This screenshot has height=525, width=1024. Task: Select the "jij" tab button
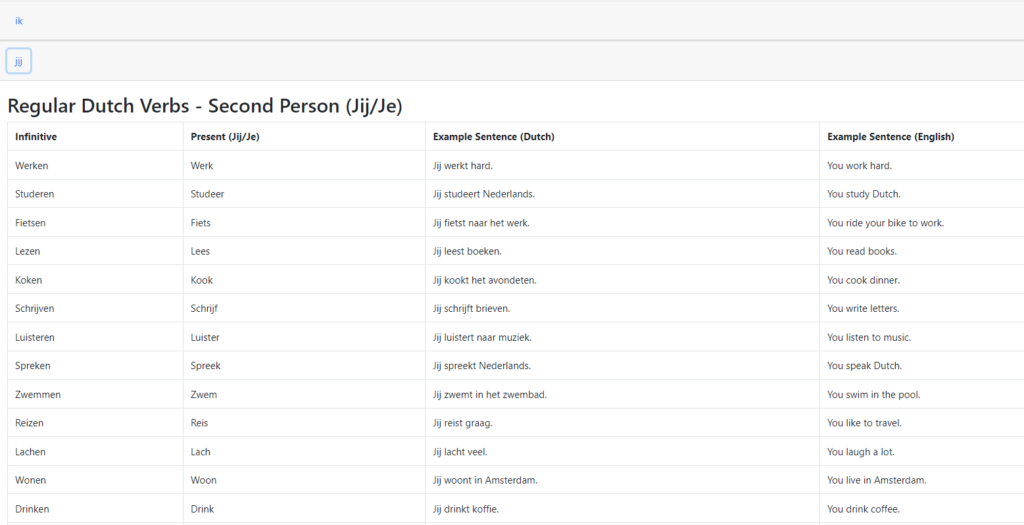pyautogui.click(x=19, y=61)
